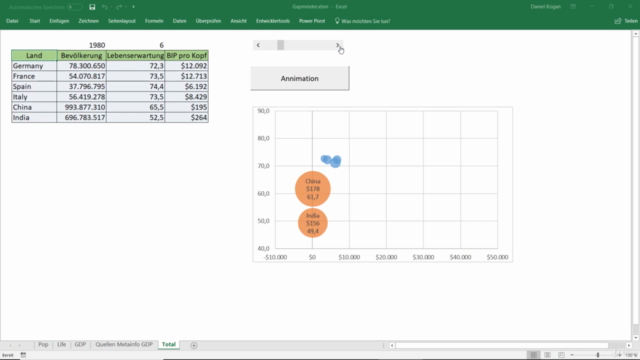
Task: Click the year scrollbar thumb
Action: point(280,45)
